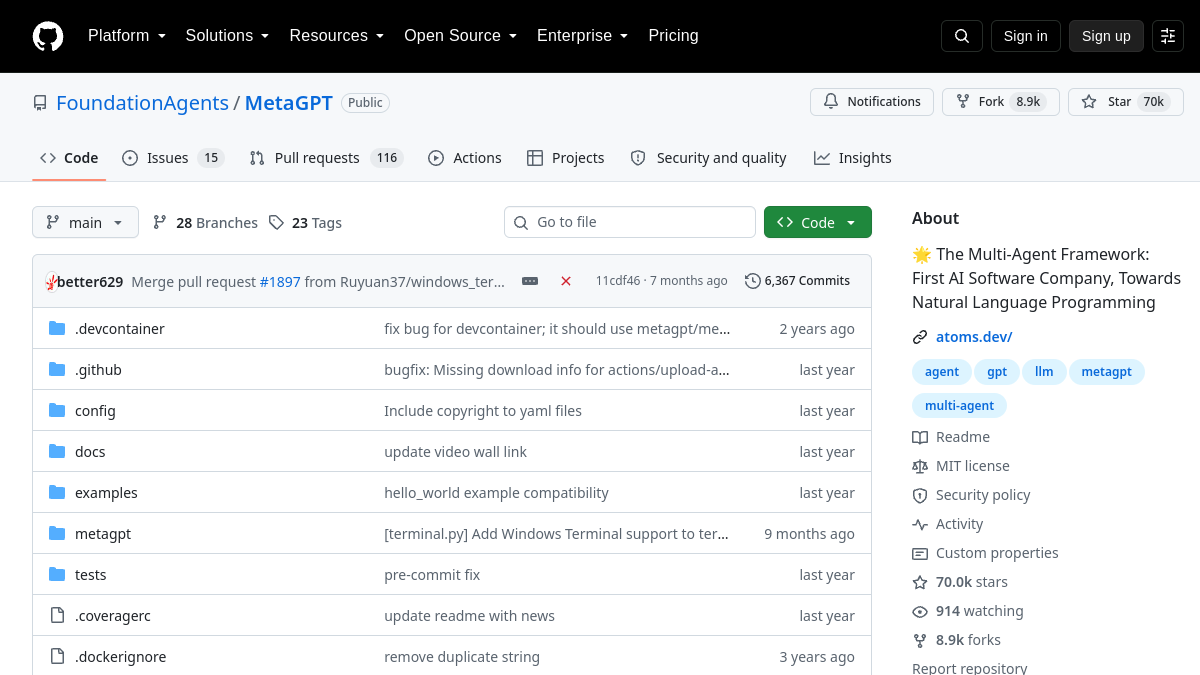Expand the Platform menu
Viewport: 1200px width, 675px height.
(x=127, y=36)
